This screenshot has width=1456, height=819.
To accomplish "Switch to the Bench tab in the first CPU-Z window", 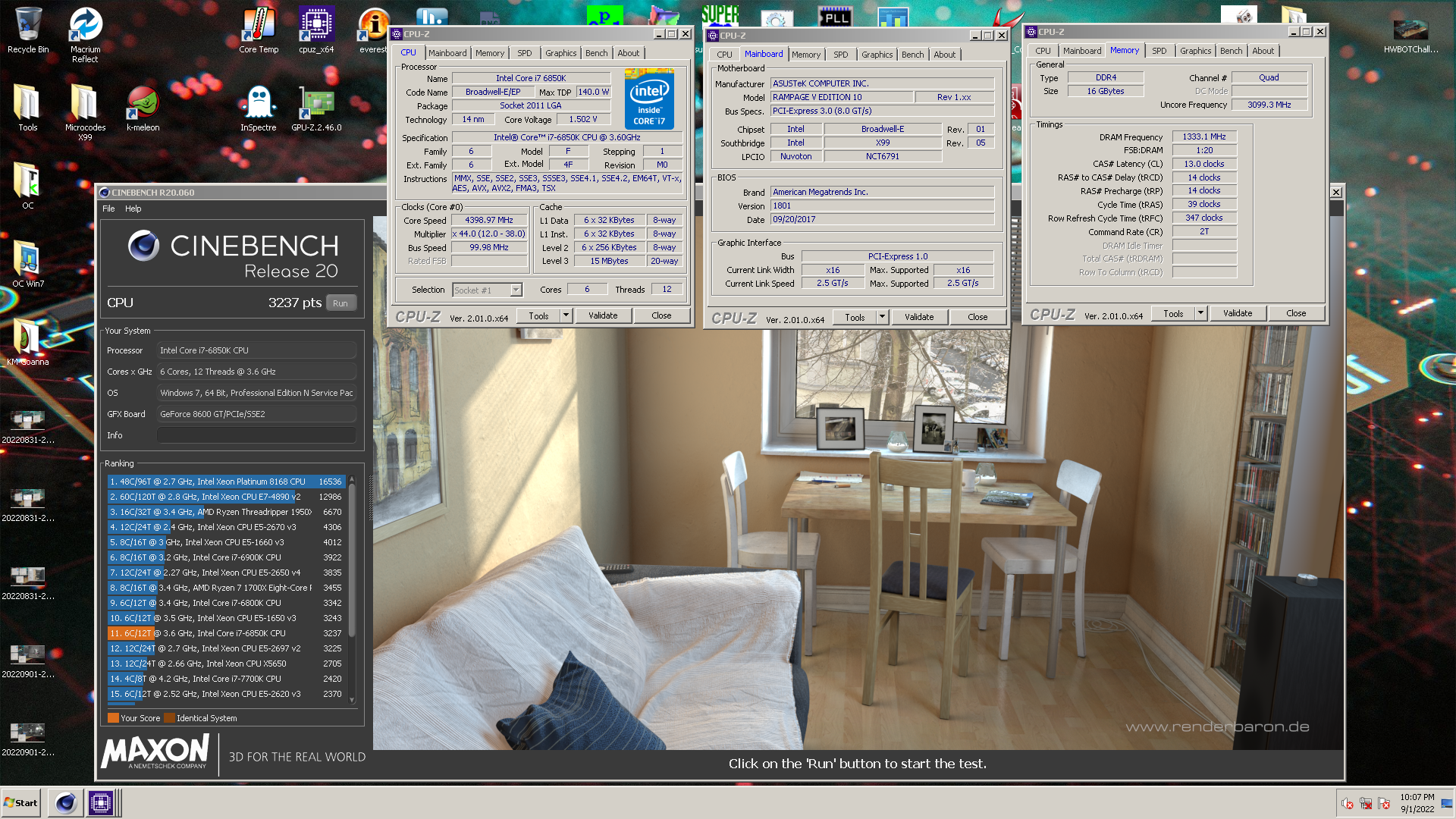I will coord(596,53).
